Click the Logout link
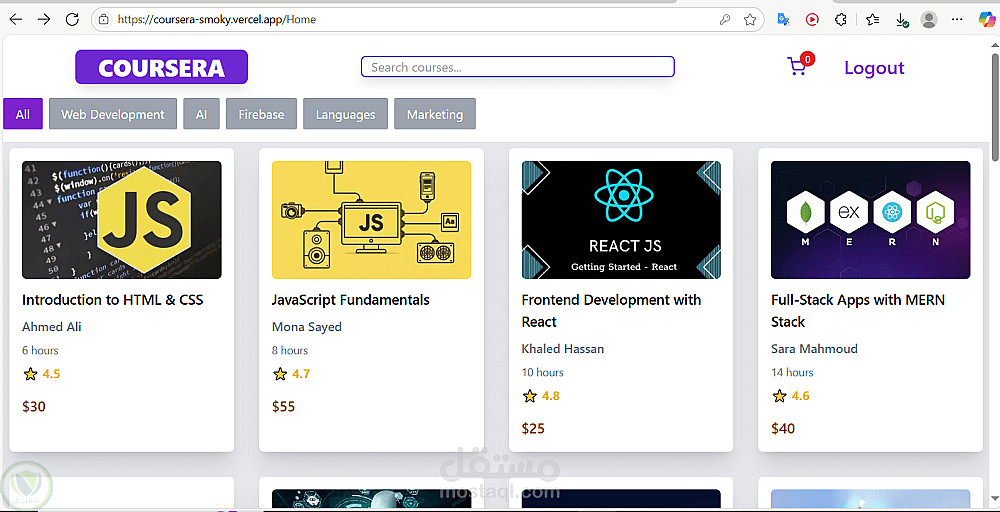 click(x=874, y=68)
